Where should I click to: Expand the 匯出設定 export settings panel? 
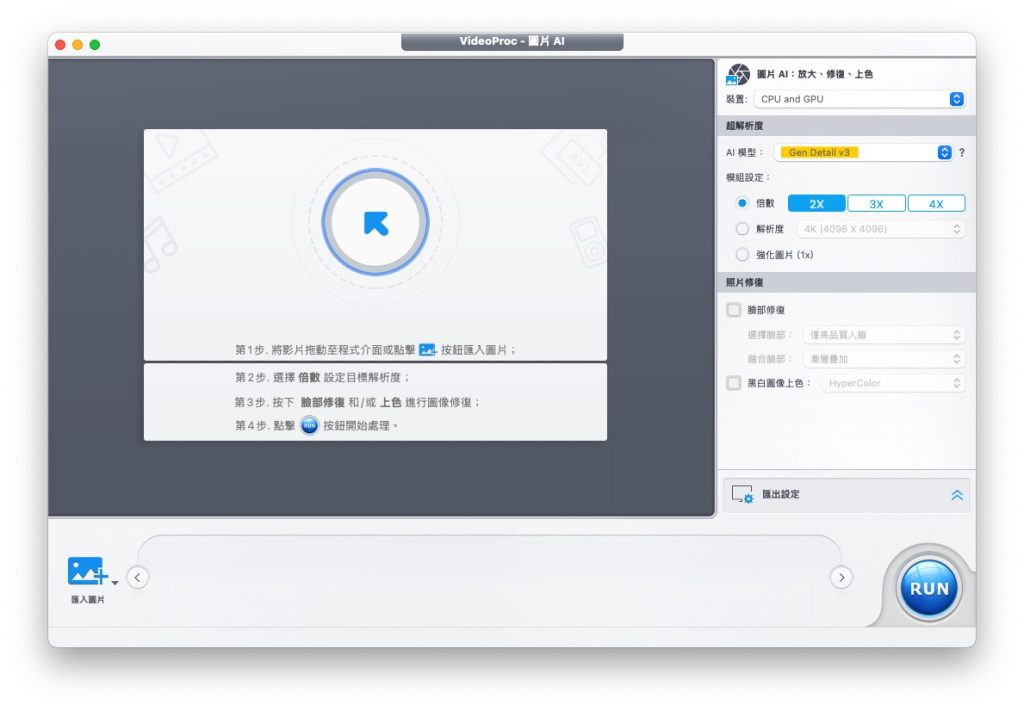pyautogui.click(x=957, y=495)
